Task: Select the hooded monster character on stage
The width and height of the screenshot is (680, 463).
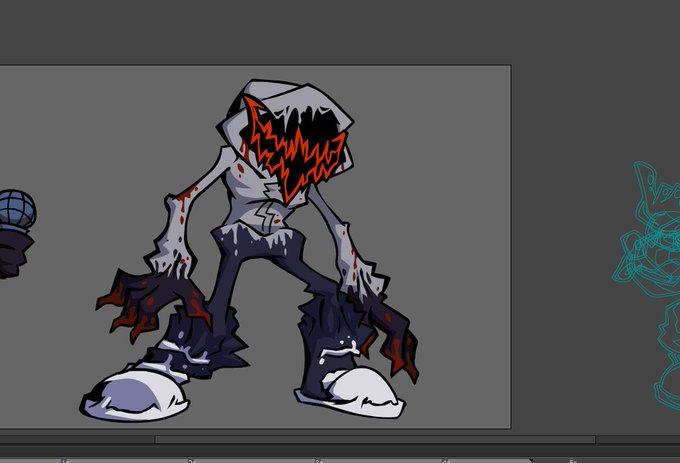Action: click(250, 251)
